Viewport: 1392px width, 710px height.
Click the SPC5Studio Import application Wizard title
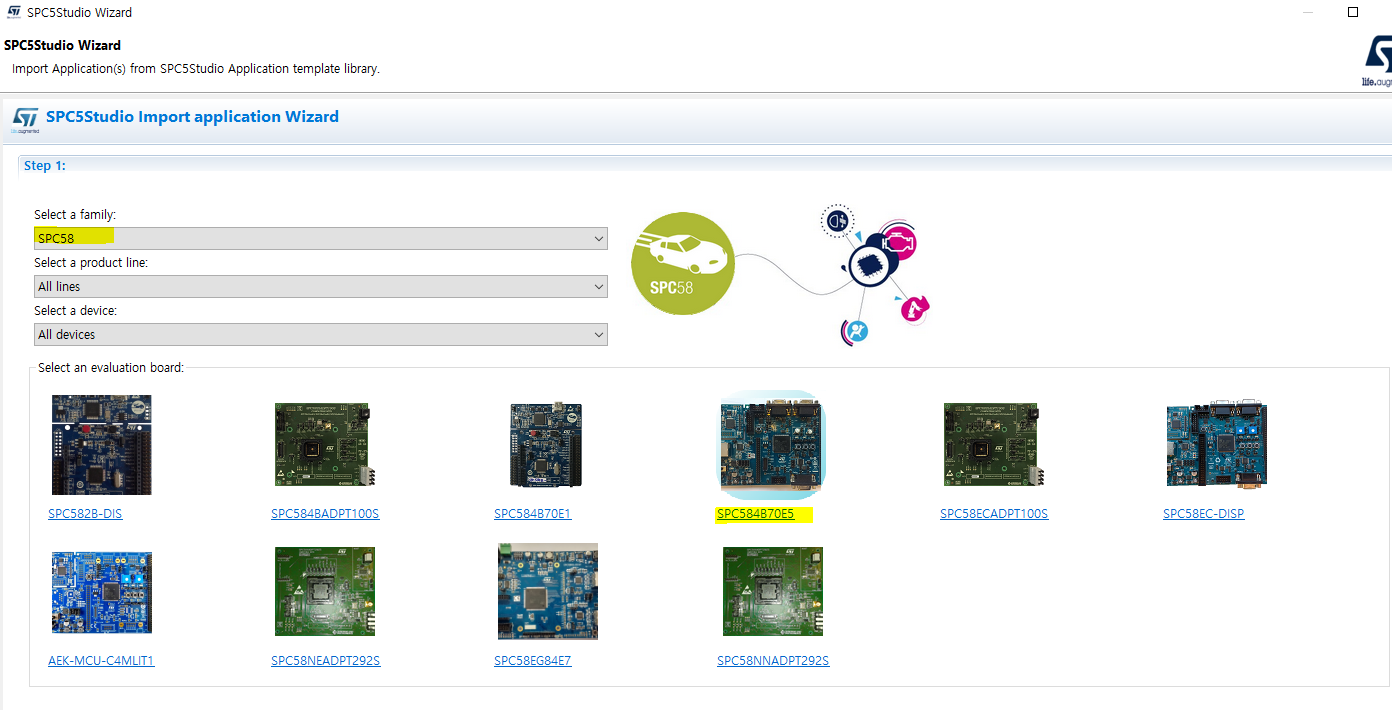click(x=192, y=117)
